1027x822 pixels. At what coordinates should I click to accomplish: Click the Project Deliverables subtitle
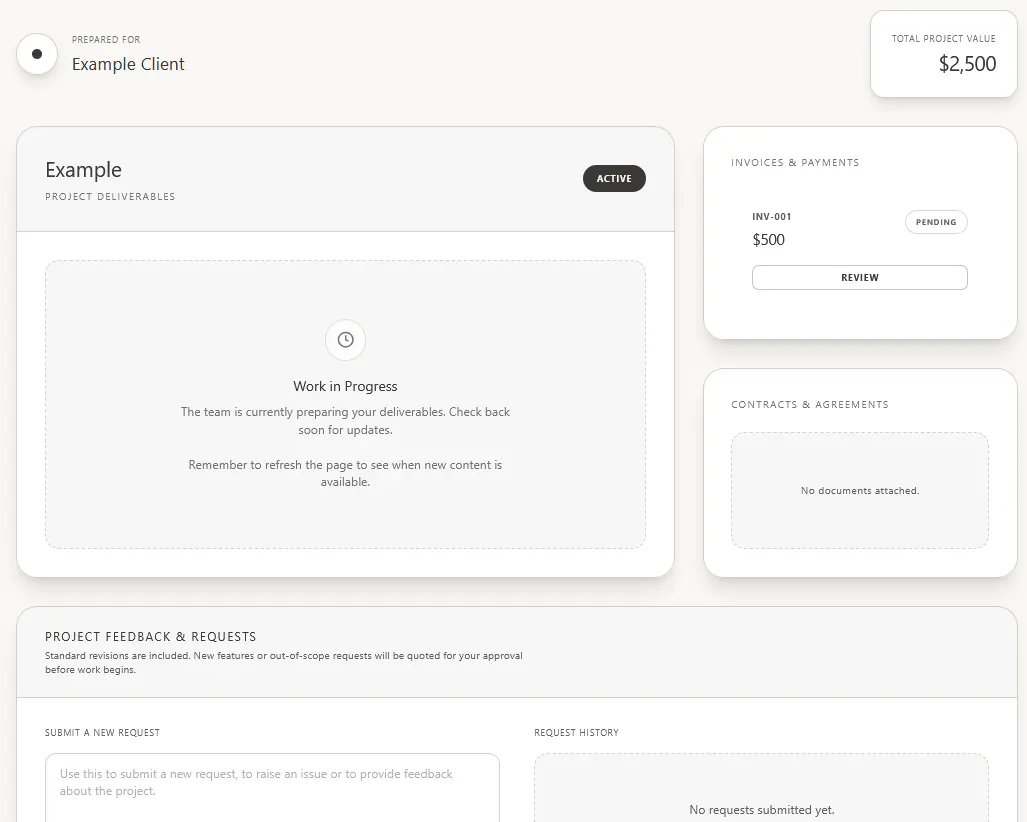110,196
